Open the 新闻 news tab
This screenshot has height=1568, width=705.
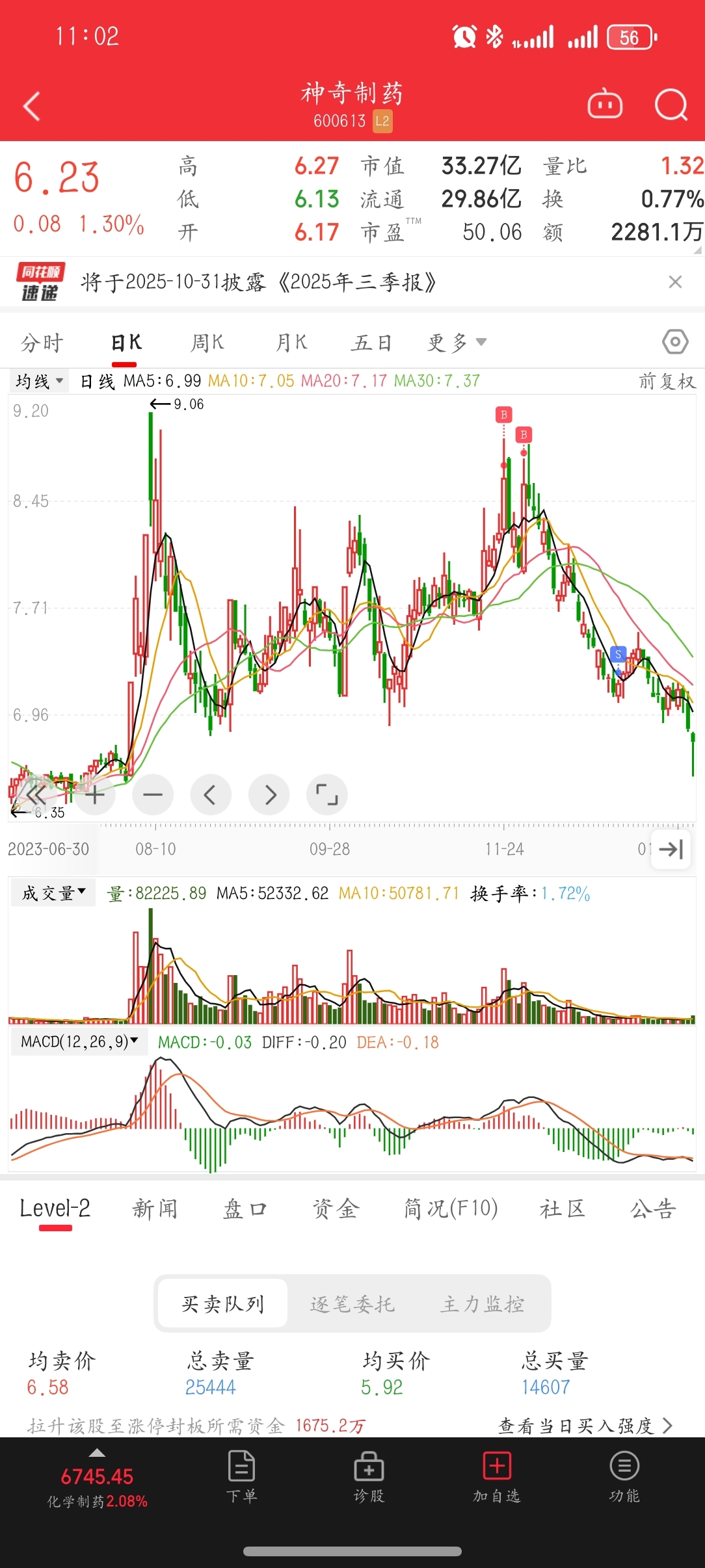click(155, 1209)
